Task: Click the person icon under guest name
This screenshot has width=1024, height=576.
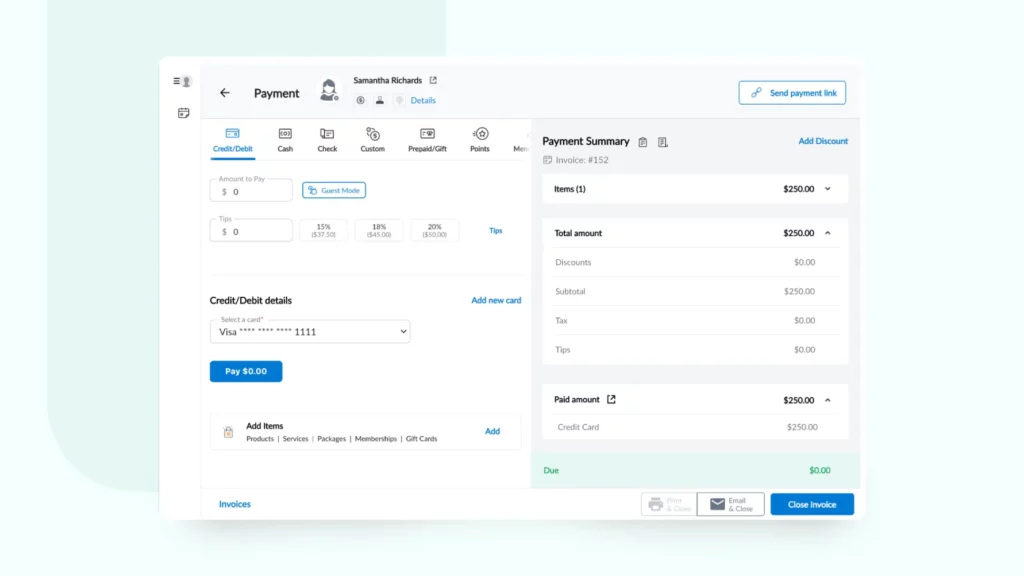Action: [380, 100]
